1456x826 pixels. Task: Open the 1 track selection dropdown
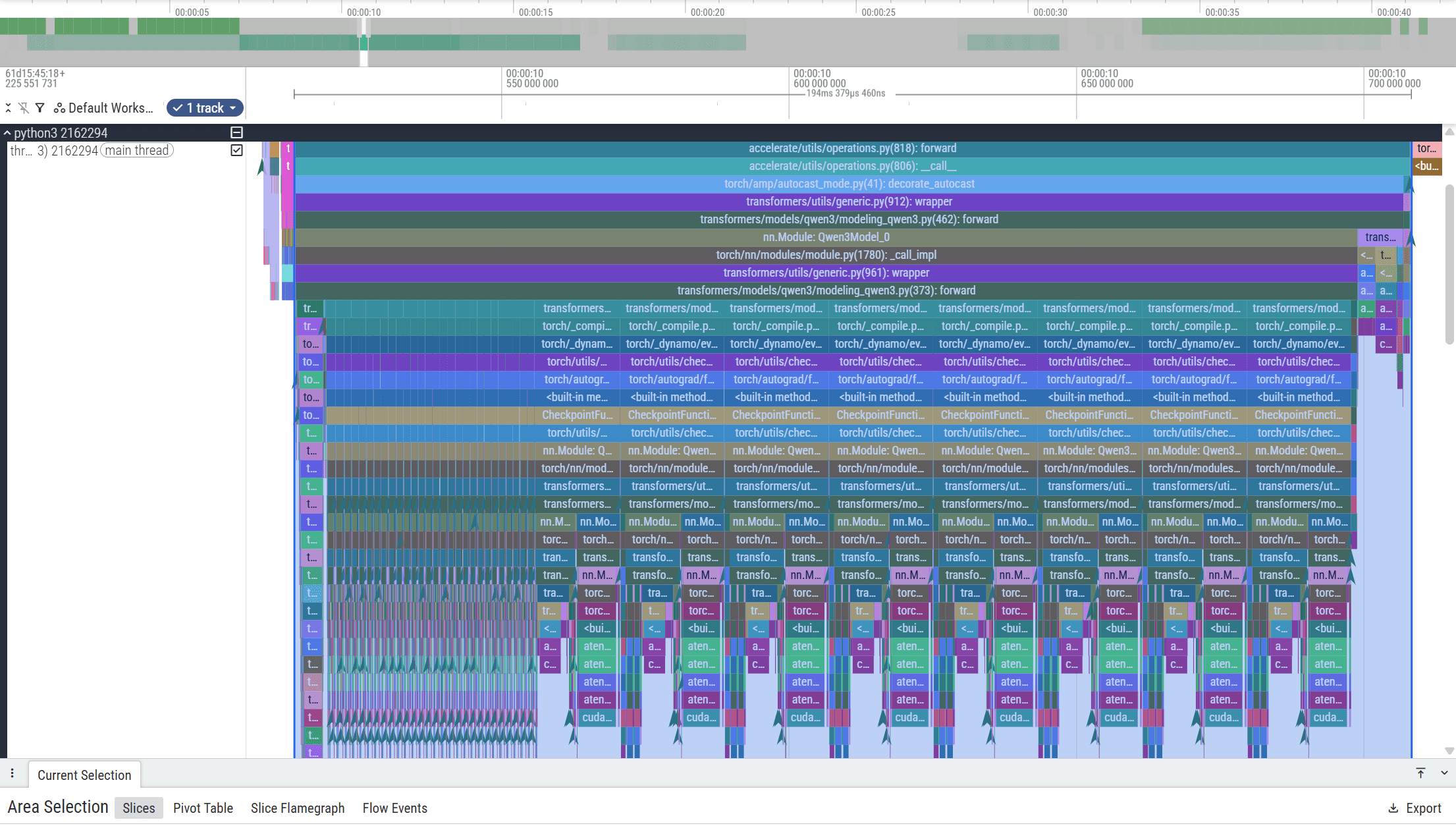pyautogui.click(x=205, y=108)
